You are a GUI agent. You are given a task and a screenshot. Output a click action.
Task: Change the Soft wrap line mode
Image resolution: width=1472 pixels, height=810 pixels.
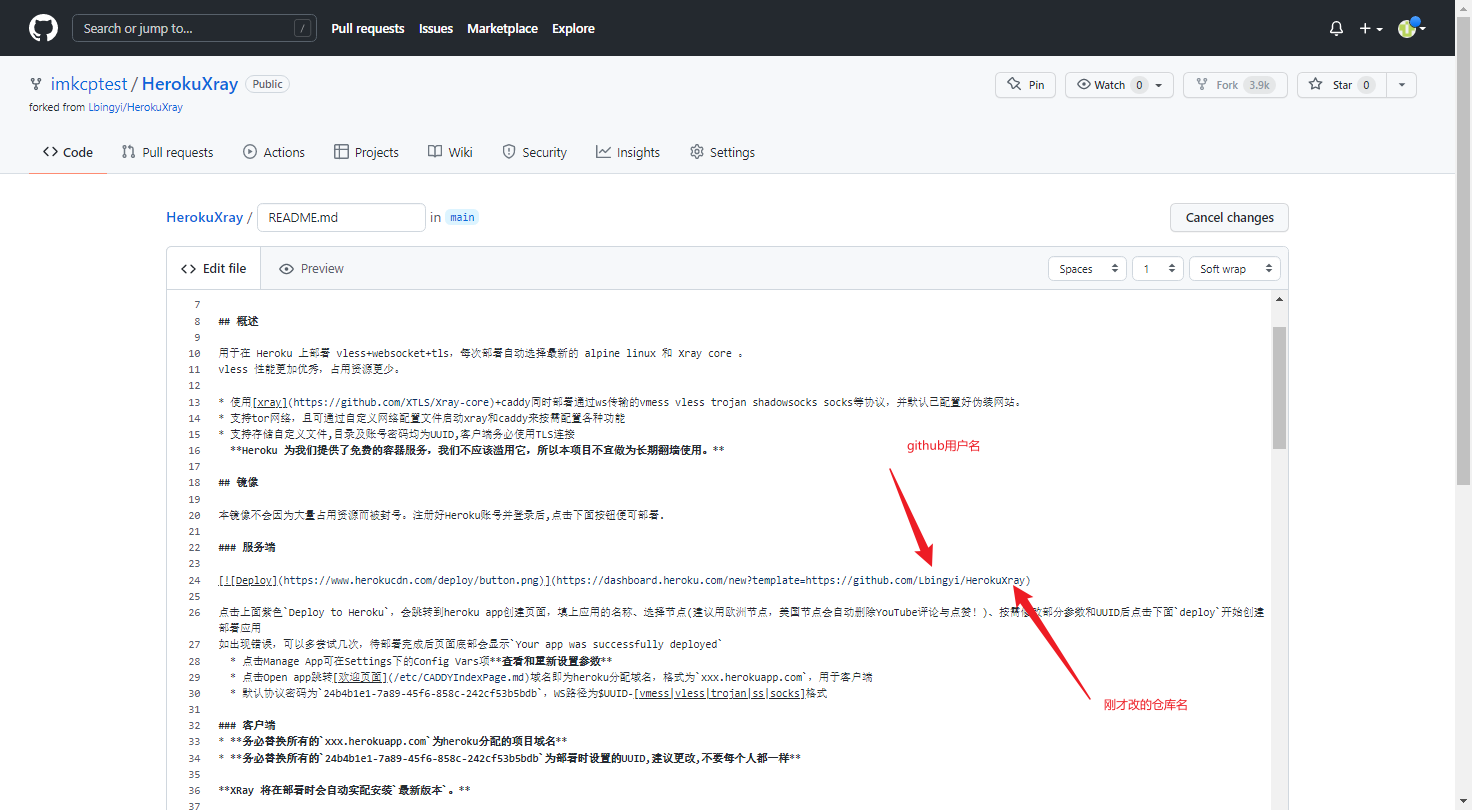1234,269
